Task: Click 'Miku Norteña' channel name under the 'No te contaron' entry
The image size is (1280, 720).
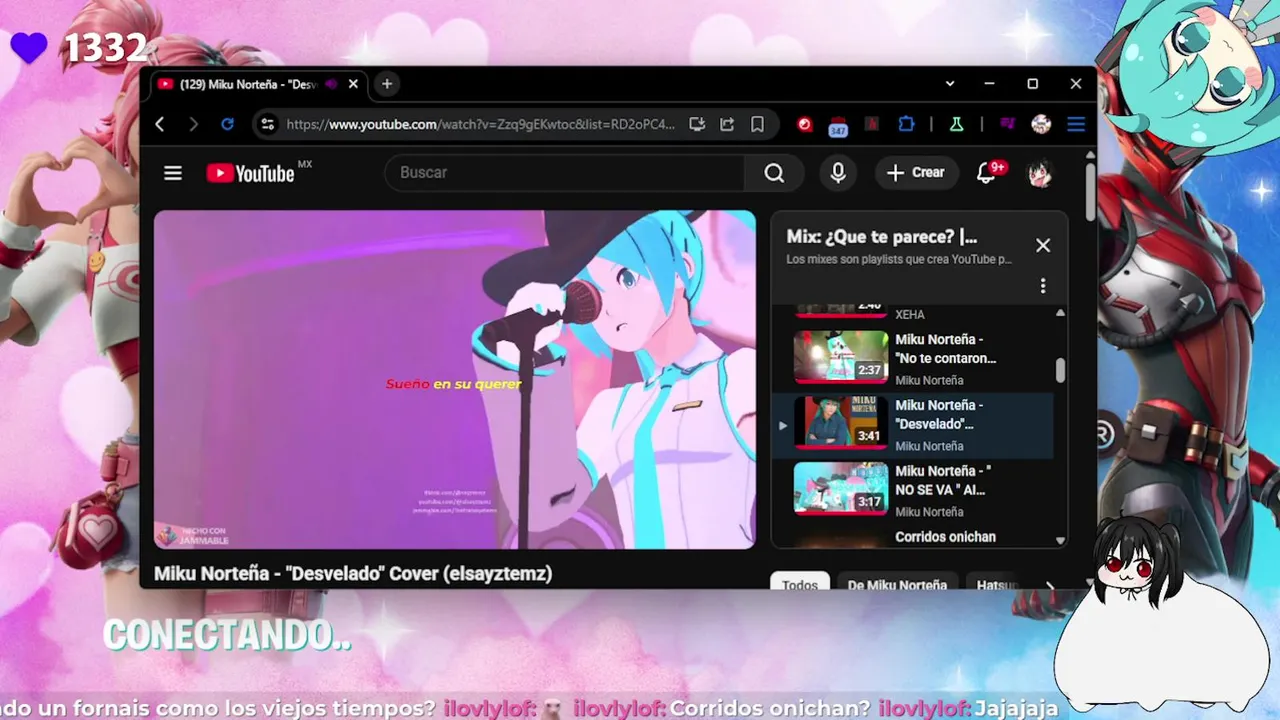Action: tap(929, 380)
